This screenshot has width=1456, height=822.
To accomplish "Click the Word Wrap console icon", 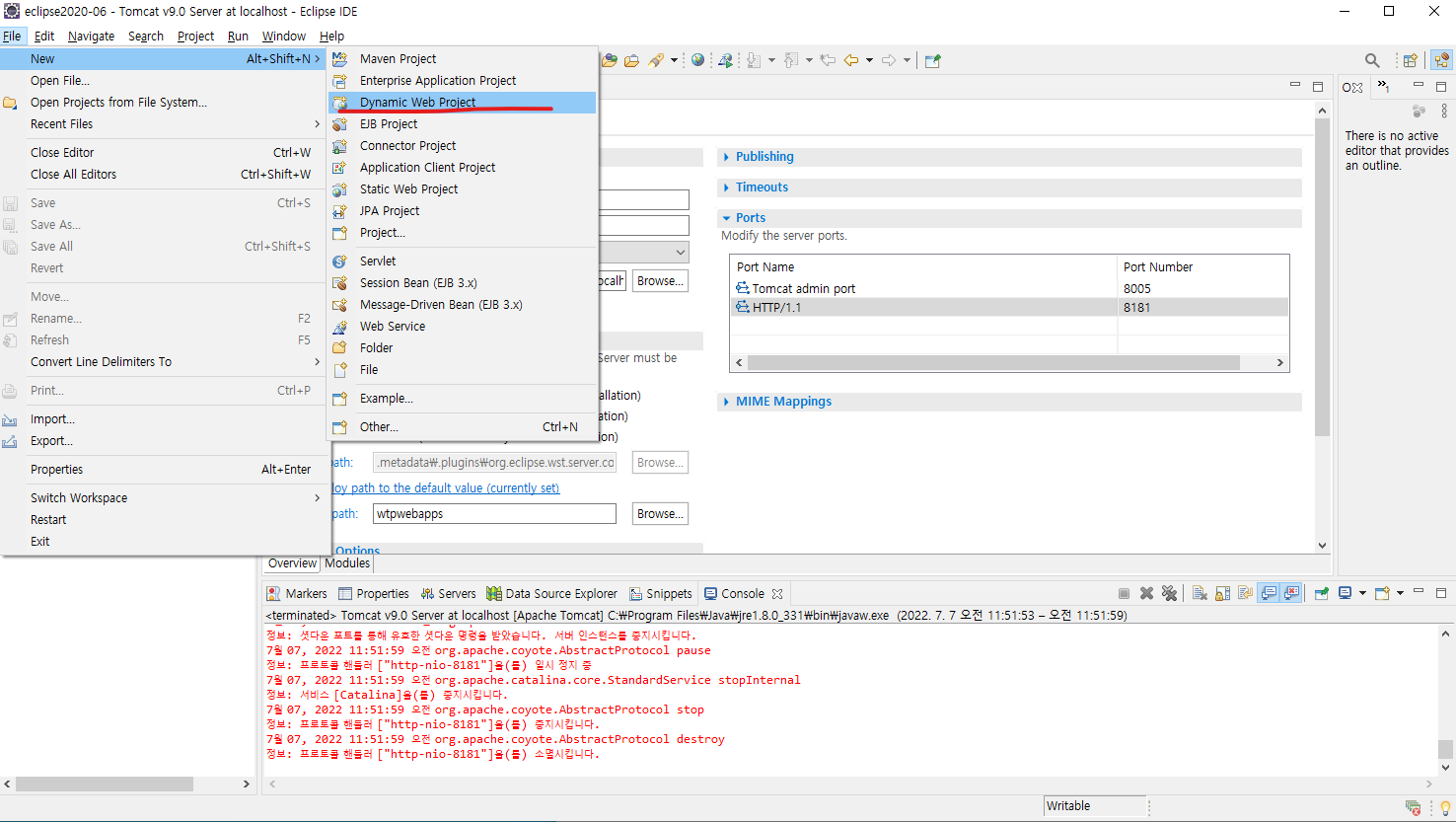I will coord(1246,593).
